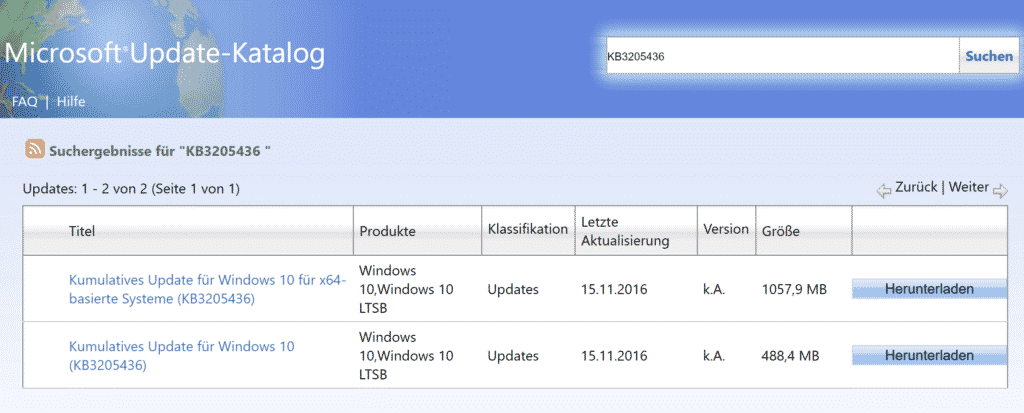The height and width of the screenshot is (413, 1024).
Task: Select the 488,4 MB size cell
Action: pyautogui.click(x=790, y=356)
